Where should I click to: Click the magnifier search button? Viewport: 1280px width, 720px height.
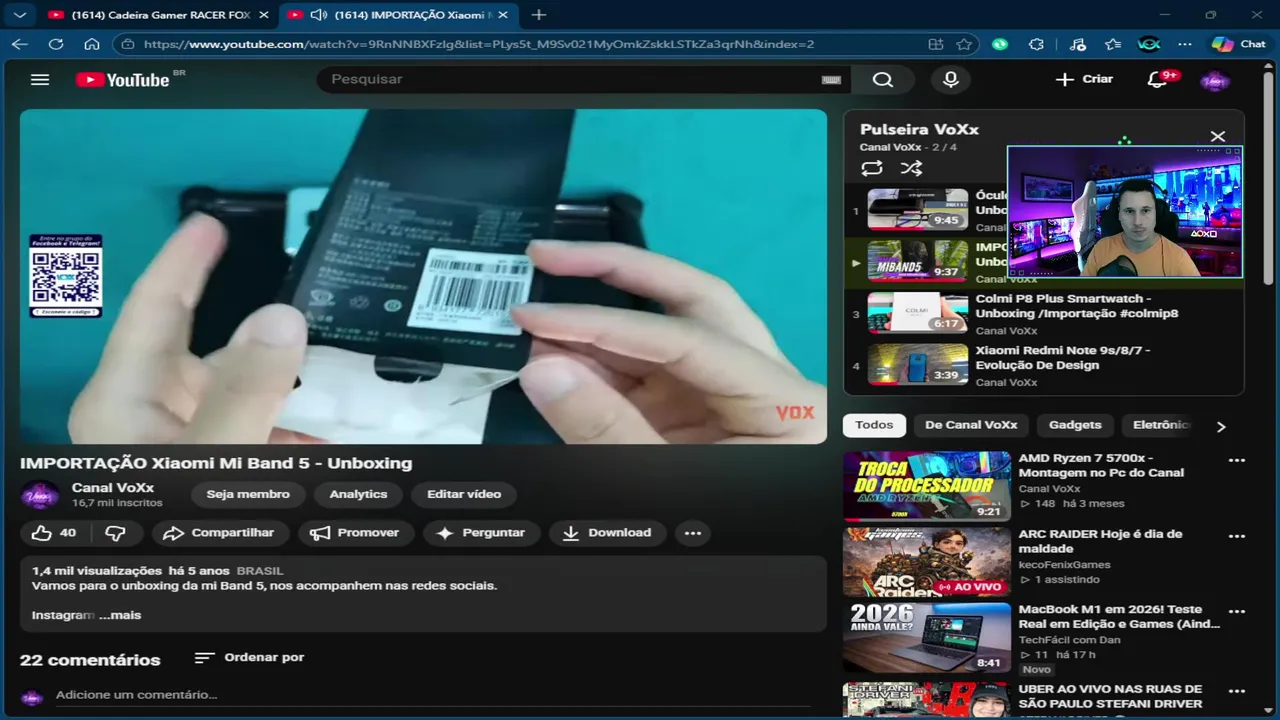click(x=883, y=79)
